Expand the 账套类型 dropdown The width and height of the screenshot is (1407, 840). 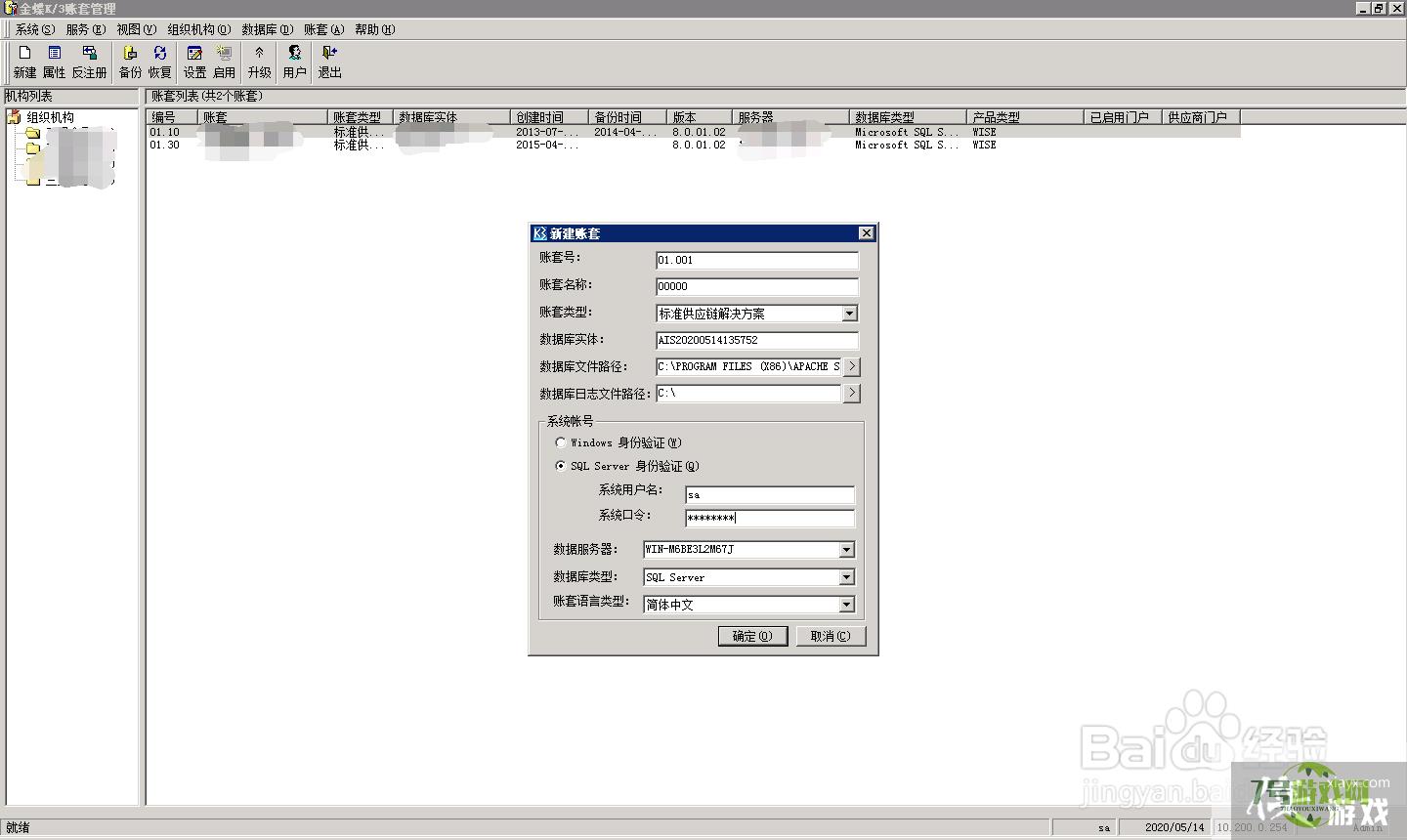click(x=849, y=314)
